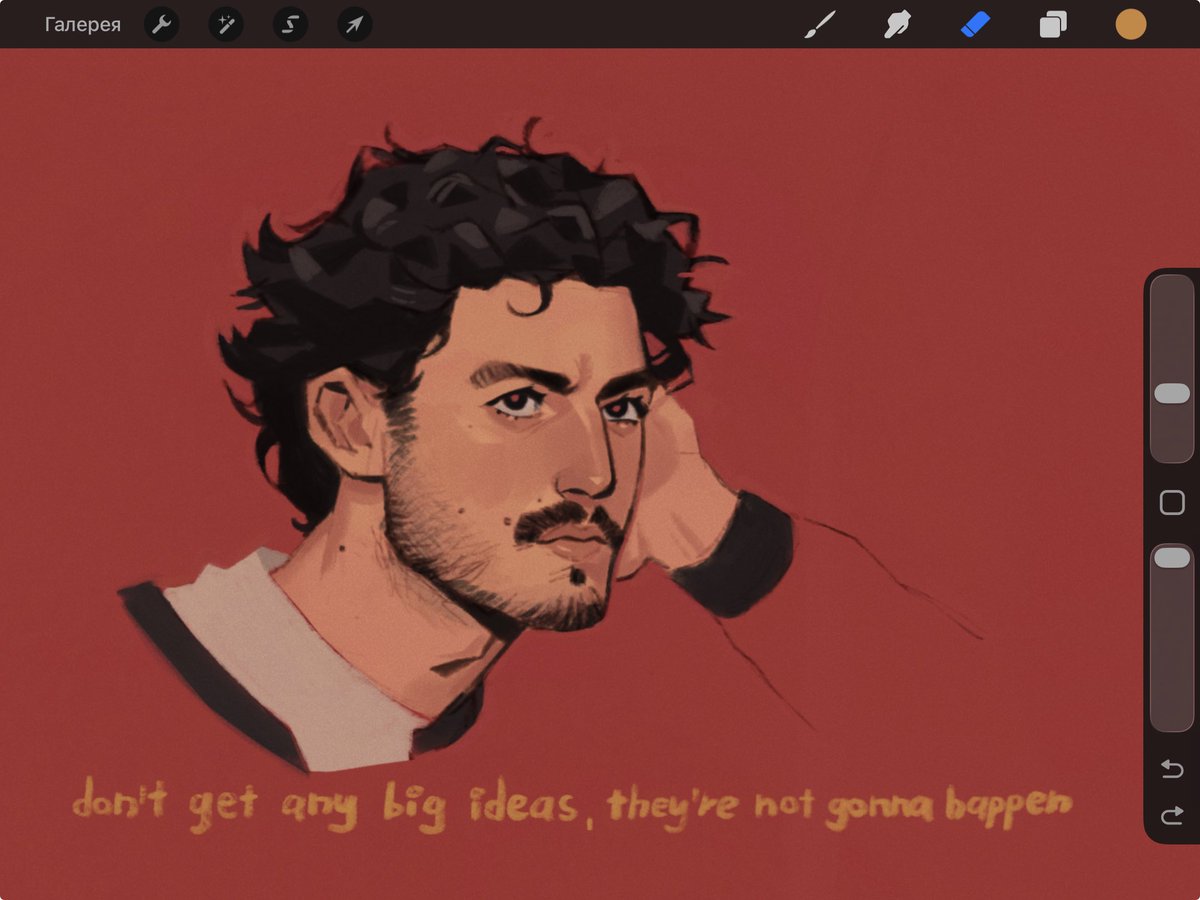This screenshot has width=1200, height=900.
Task: Open the Adjustments magic wand menu
Action: (226, 24)
